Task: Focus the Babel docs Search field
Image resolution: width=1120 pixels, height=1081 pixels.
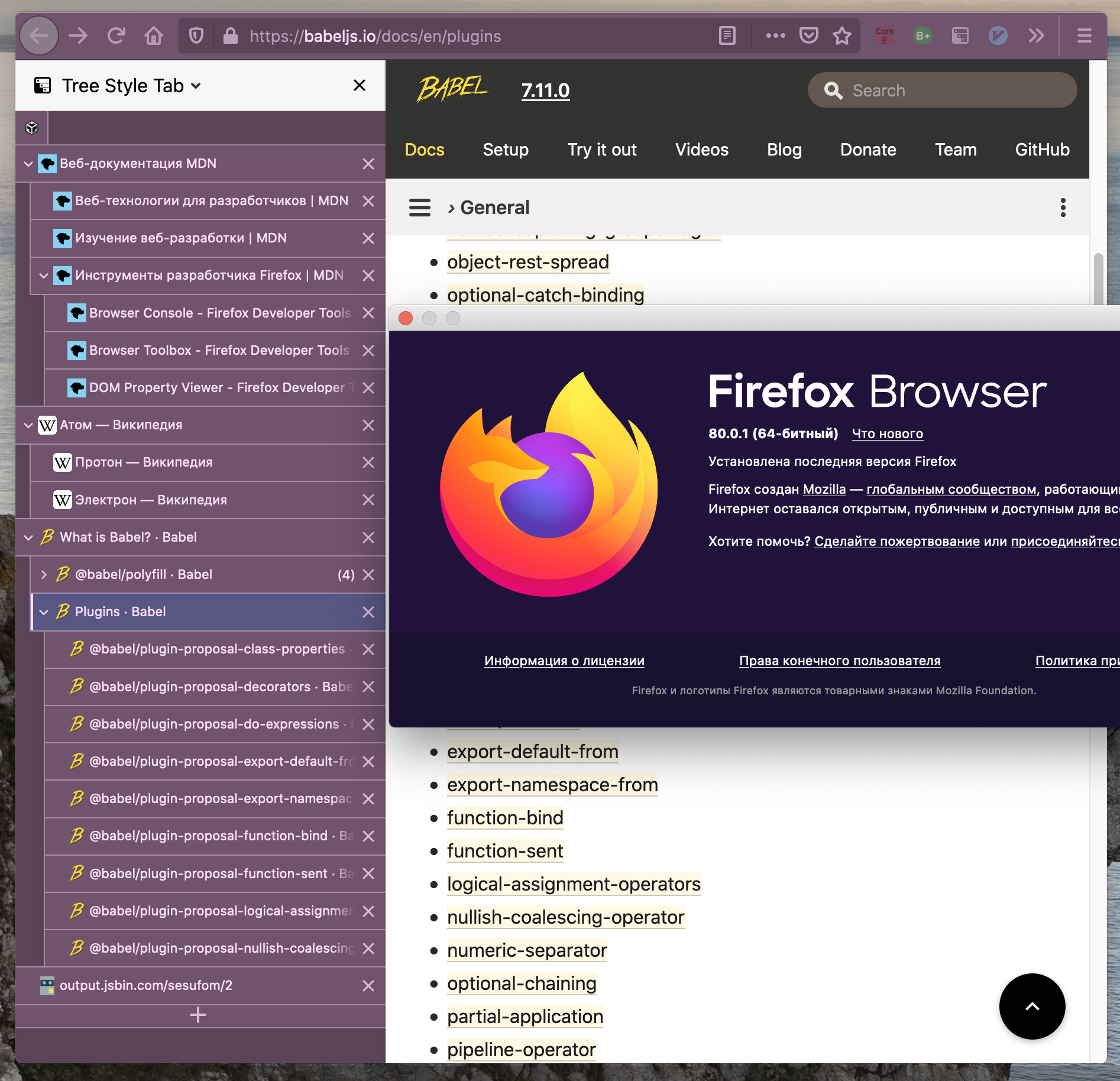Action: (942, 90)
